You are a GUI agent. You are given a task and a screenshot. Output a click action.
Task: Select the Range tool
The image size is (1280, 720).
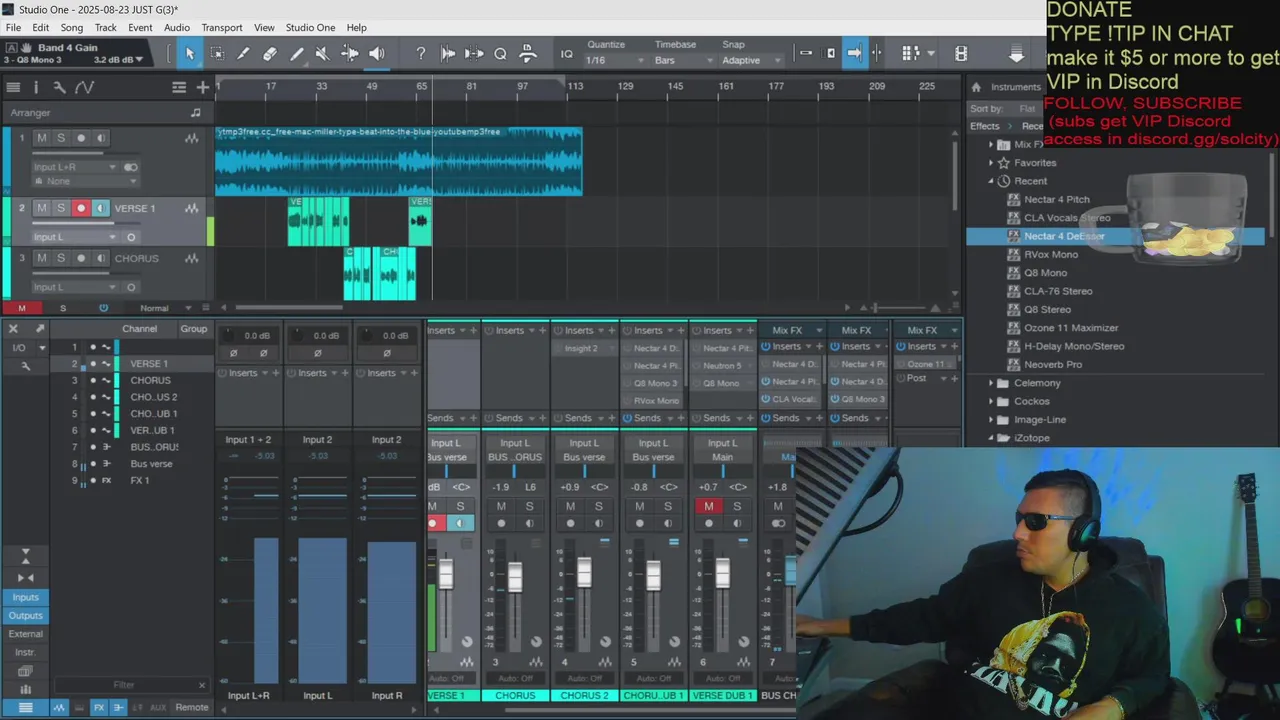pos(216,54)
